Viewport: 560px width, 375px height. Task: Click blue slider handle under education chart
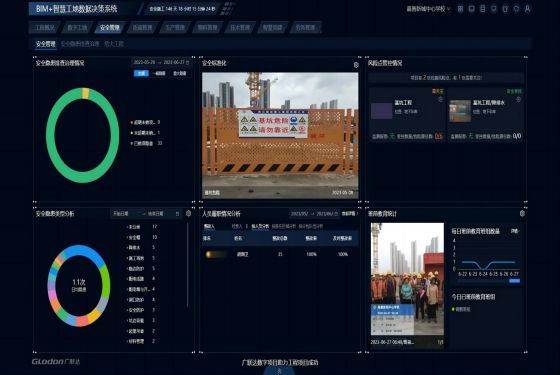[x=514, y=281]
